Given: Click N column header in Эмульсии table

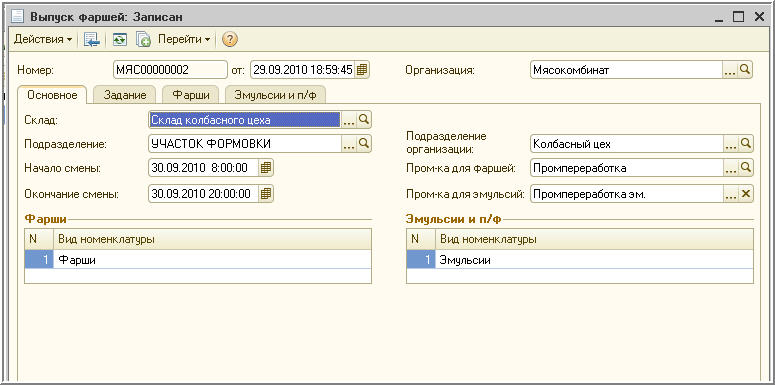Looking at the screenshot, I should [x=421, y=239].
